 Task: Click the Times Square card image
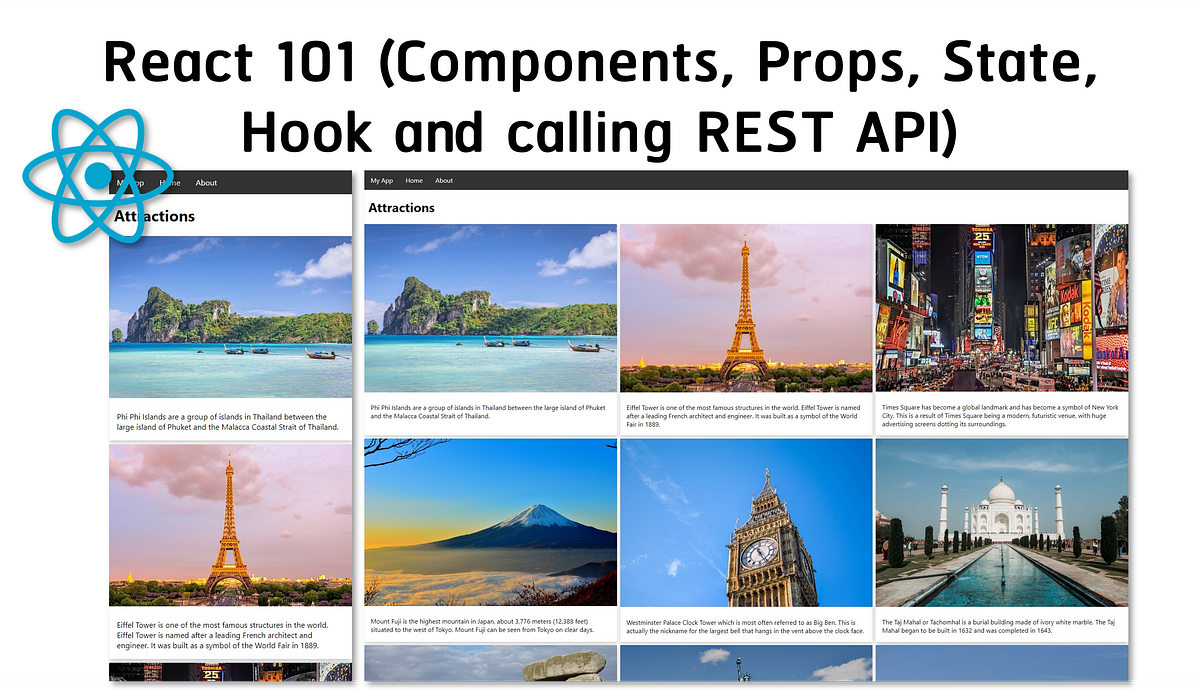click(x=1001, y=307)
